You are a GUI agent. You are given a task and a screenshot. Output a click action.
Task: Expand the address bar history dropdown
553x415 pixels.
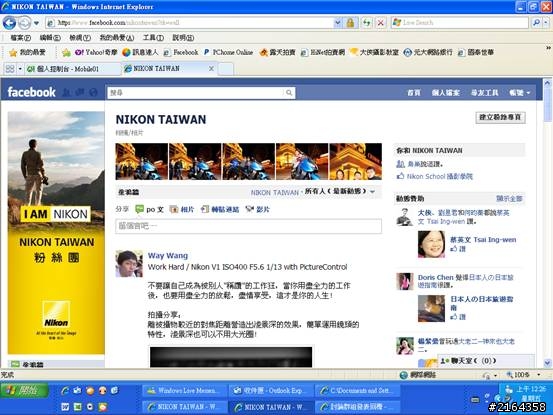coord(338,23)
